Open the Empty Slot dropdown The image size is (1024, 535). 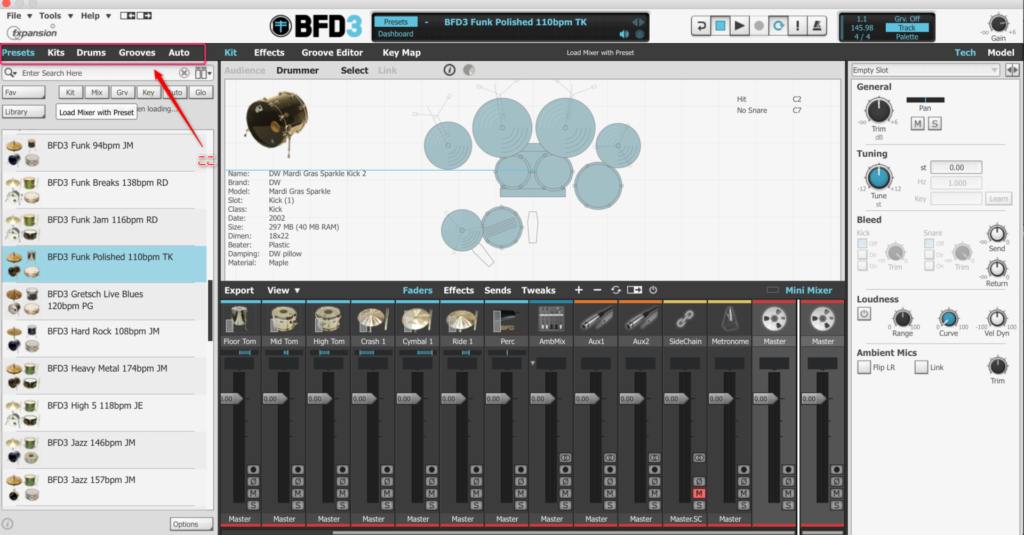924,70
